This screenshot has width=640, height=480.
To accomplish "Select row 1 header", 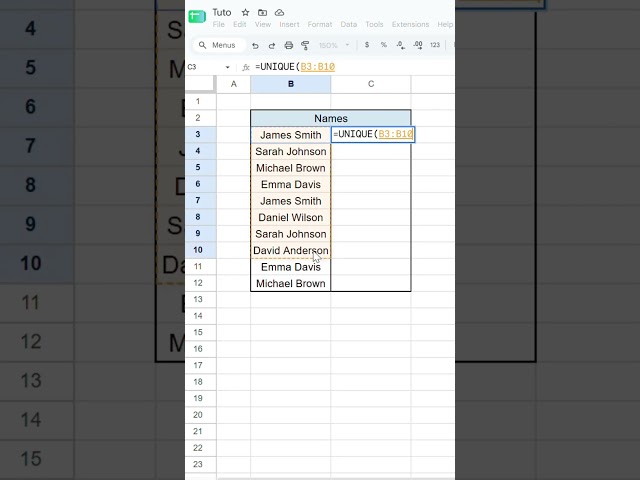I will pyautogui.click(x=200, y=101).
